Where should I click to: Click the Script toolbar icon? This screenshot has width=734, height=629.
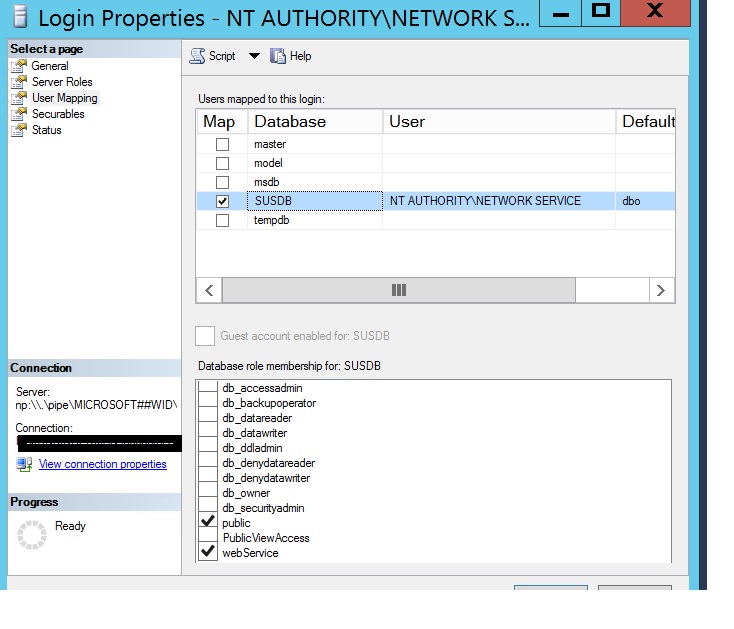pos(197,56)
